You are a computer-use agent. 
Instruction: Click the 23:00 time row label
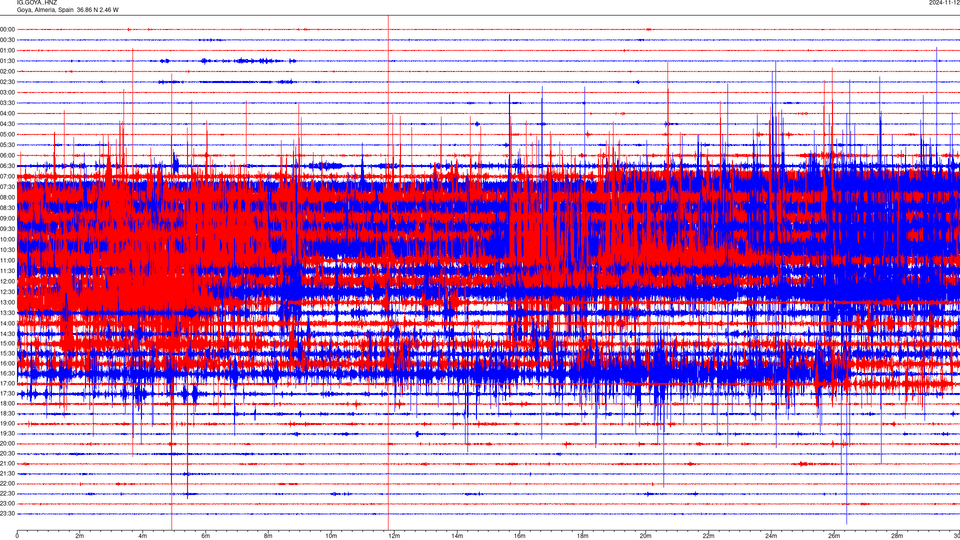(x=8, y=504)
